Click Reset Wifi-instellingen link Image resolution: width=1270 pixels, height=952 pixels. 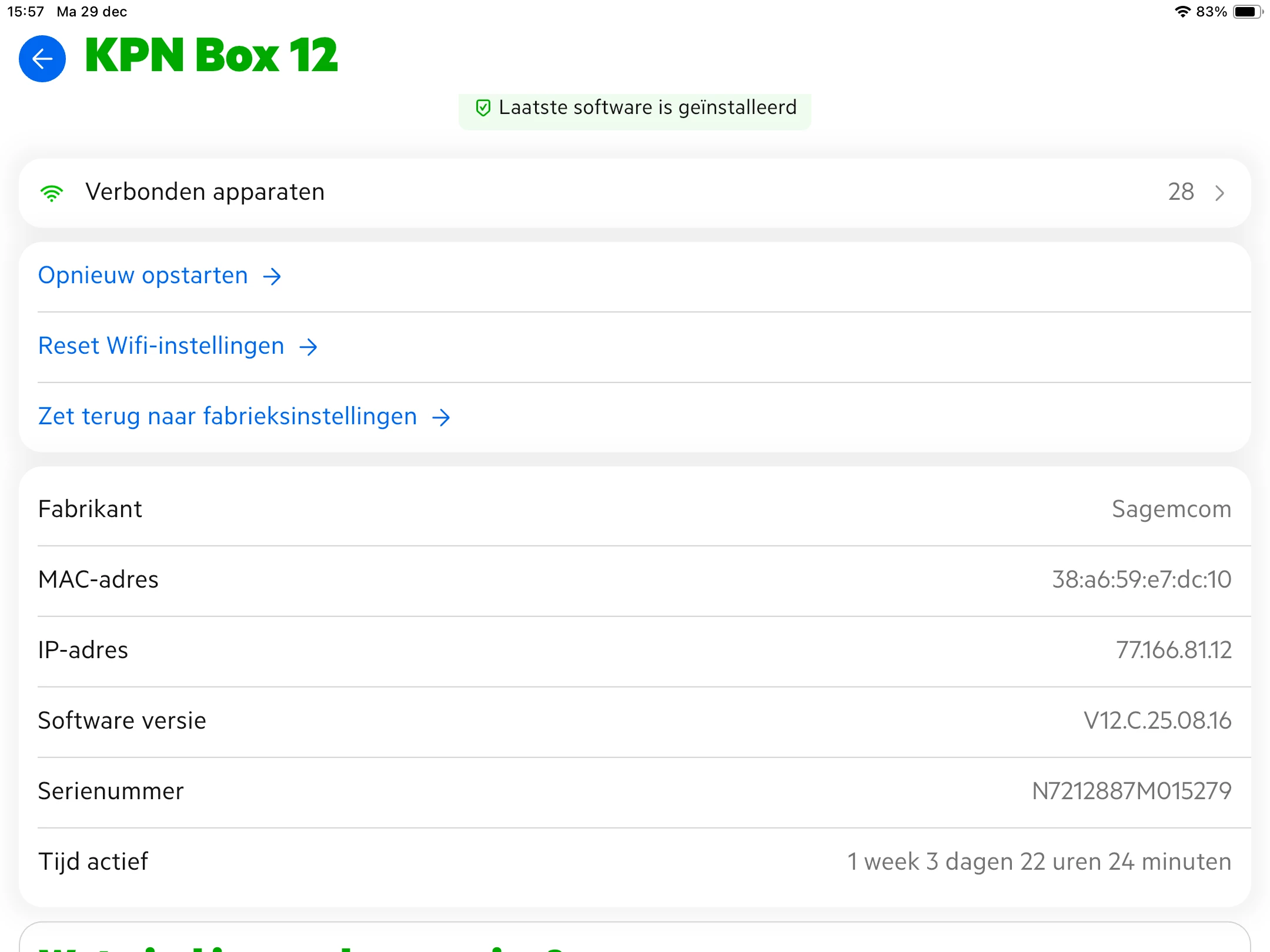click(x=161, y=346)
